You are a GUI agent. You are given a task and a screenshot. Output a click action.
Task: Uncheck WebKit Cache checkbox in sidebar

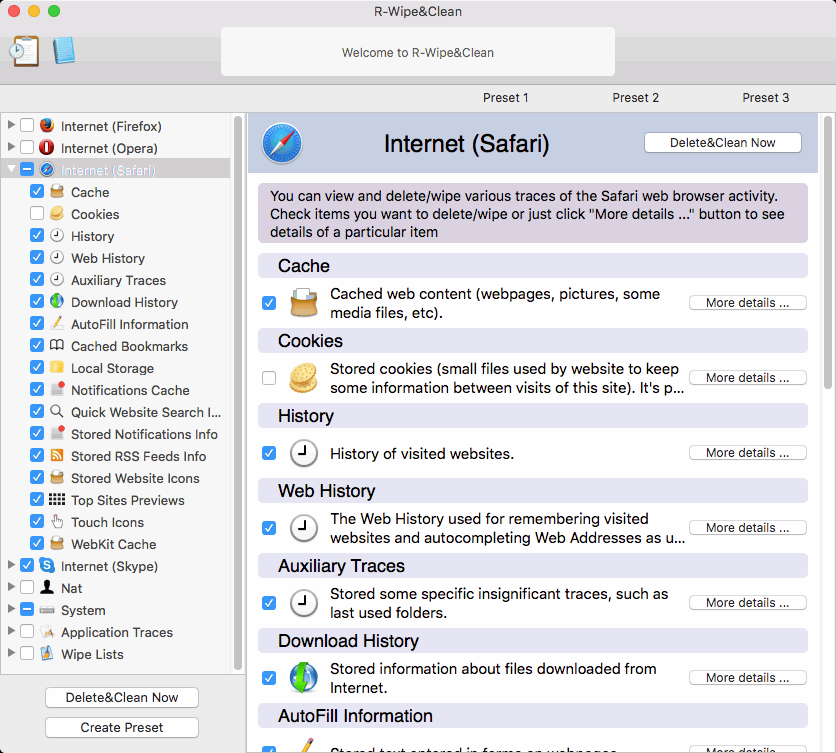37,543
